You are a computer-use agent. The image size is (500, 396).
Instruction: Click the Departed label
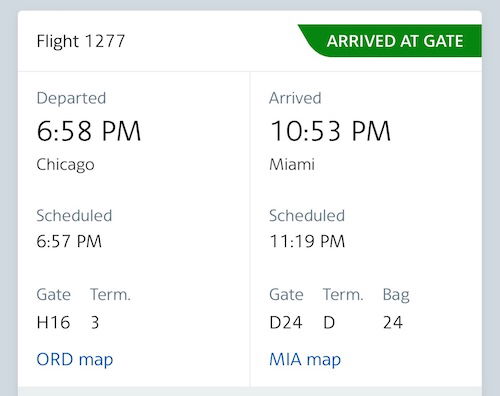pyautogui.click(x=71, y=98)
